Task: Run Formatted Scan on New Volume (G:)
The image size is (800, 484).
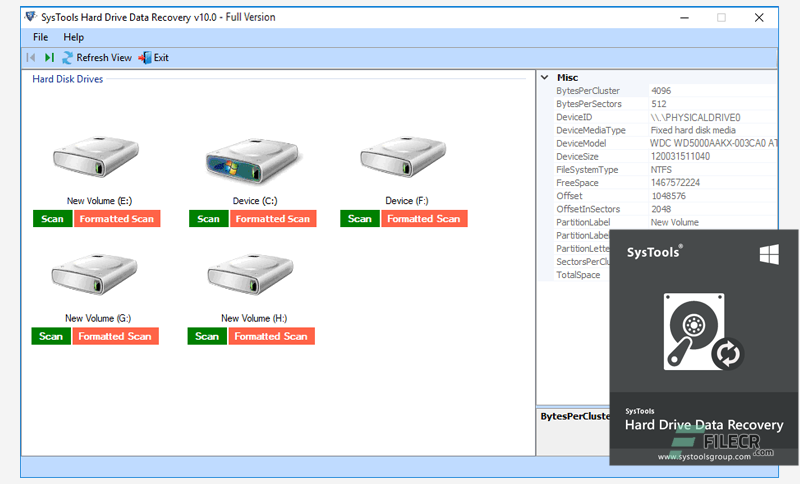Action: (x=115, y=336)
